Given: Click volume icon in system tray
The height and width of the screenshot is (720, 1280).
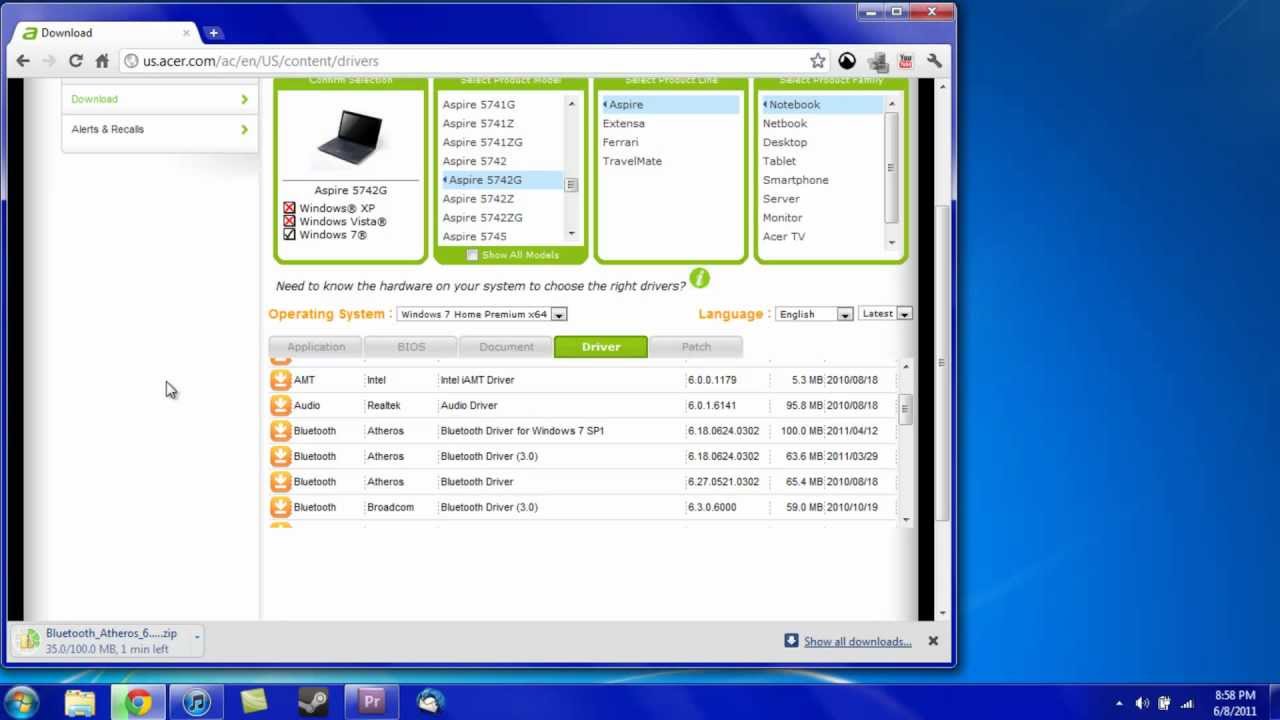Looking at the screenshot, I should [1142, 703].
